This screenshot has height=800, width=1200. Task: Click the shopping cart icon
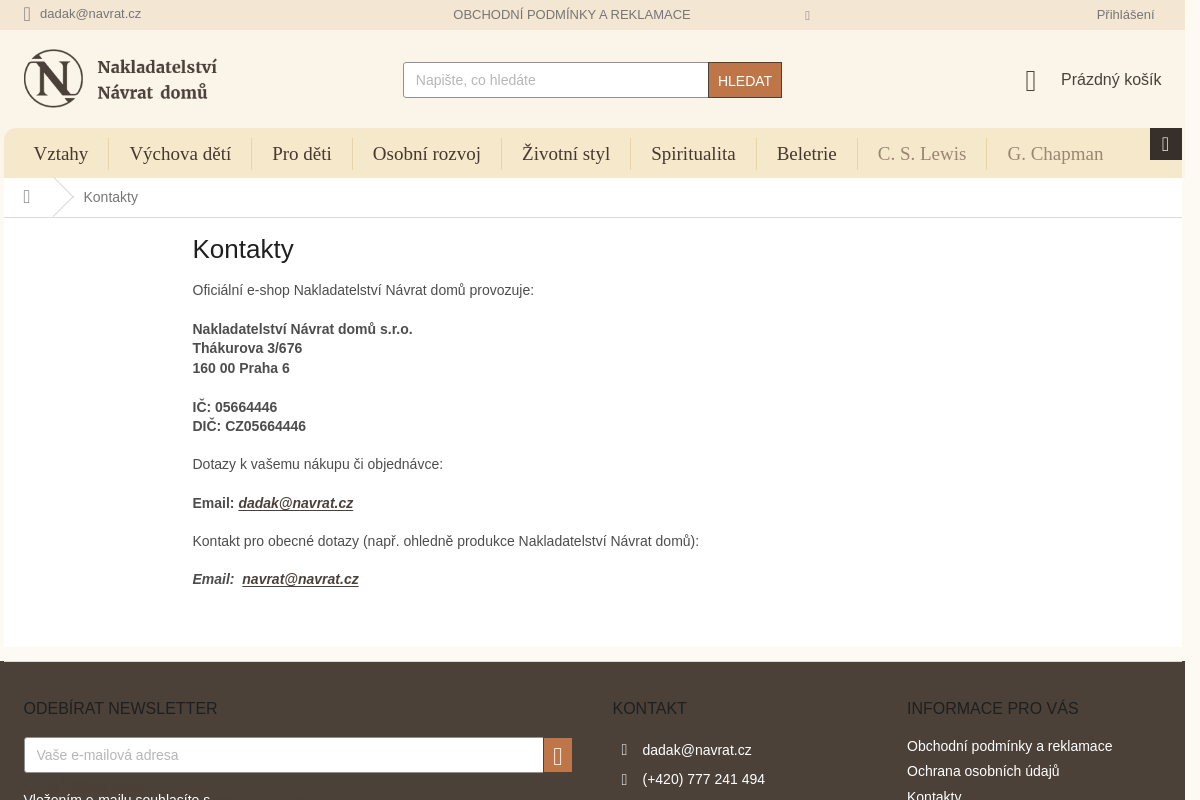point(1031,82)
